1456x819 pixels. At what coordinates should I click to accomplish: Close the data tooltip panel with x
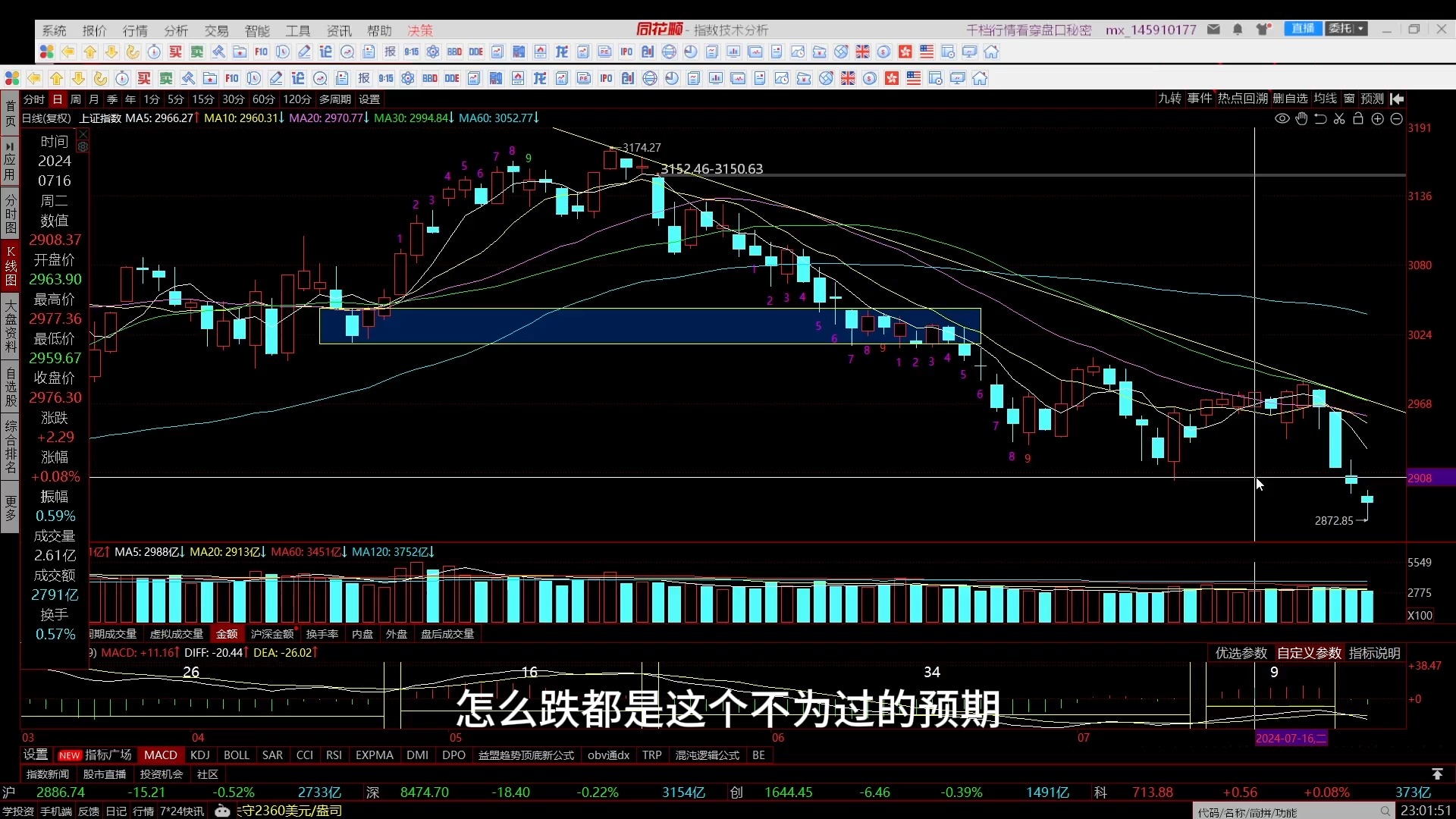pos(83,135)
